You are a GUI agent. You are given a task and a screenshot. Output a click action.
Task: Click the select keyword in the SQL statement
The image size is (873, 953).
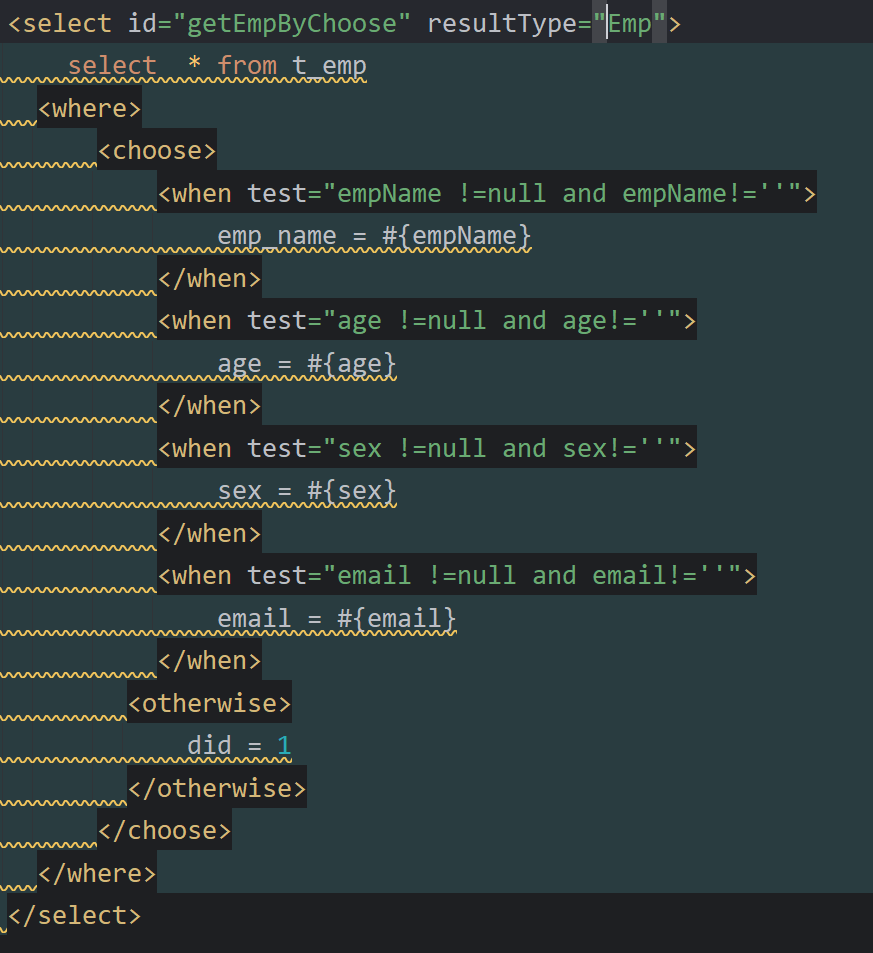pos(112,66)
